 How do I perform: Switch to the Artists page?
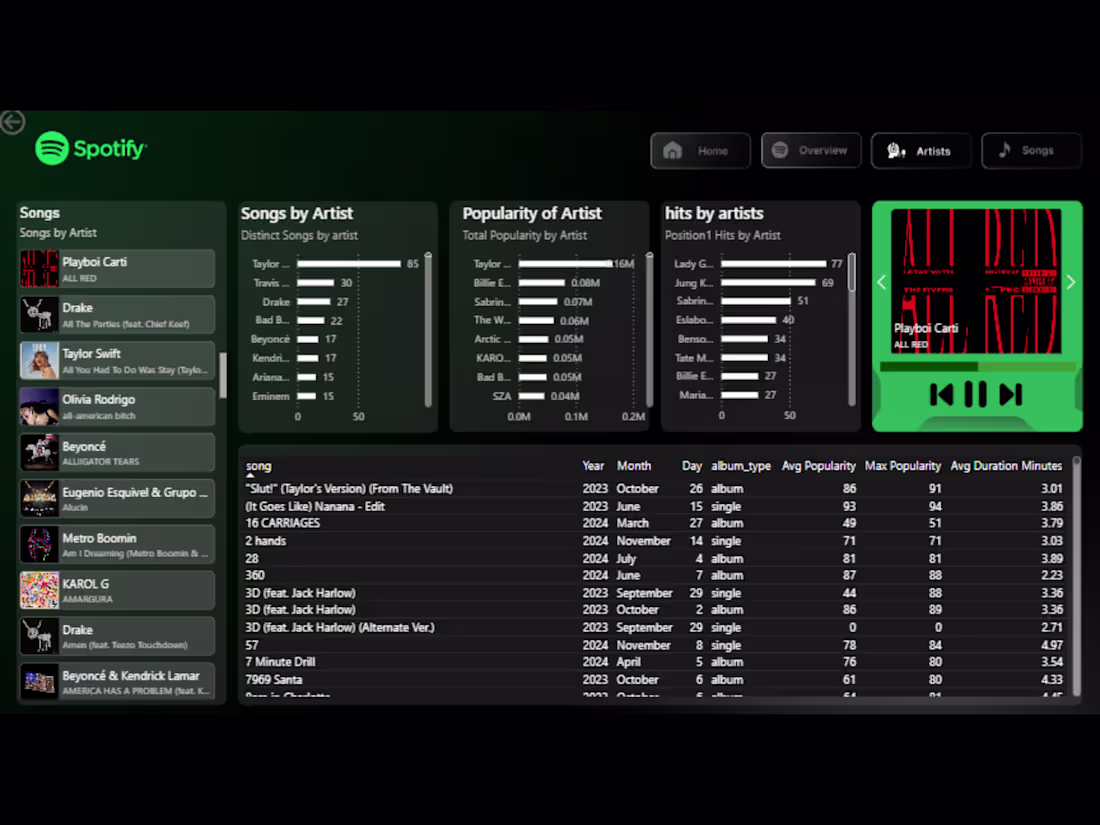921,150
